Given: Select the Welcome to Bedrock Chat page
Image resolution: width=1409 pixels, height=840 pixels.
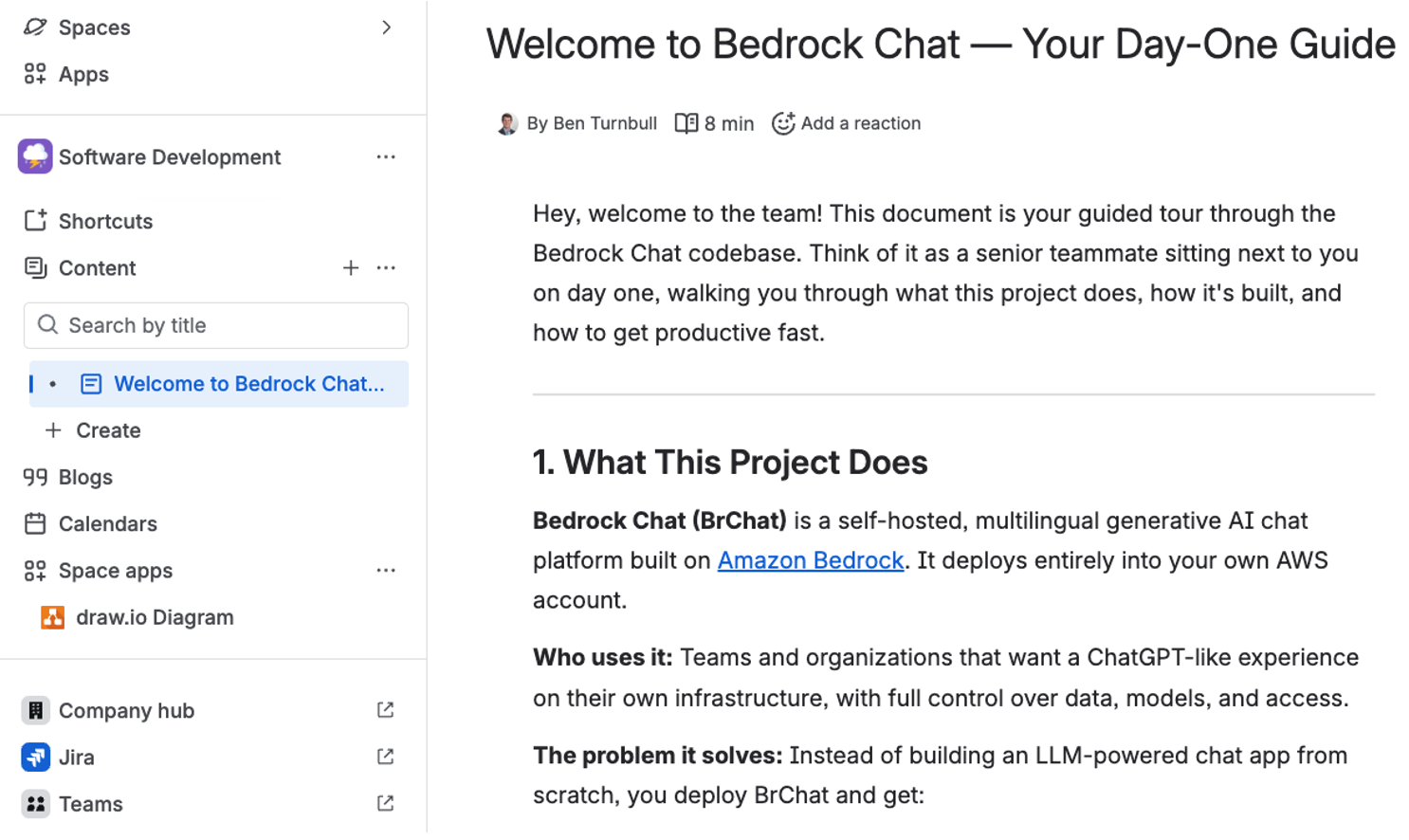Looking at the screenshot, I should (248, 384).
